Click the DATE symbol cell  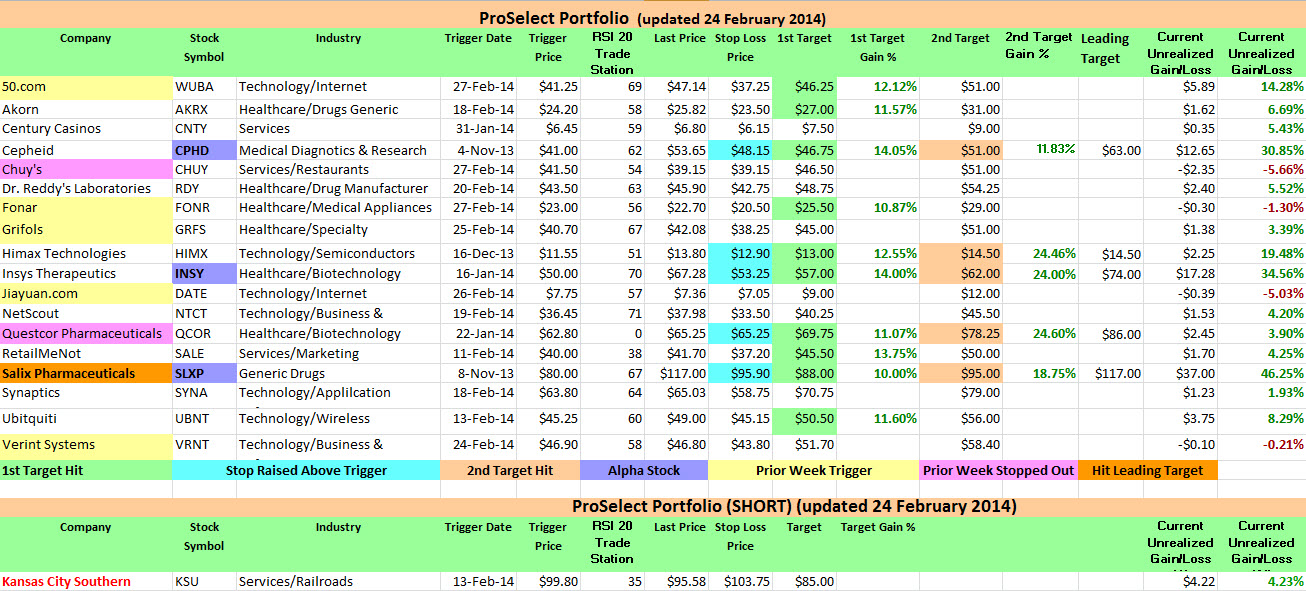[204, 293]
